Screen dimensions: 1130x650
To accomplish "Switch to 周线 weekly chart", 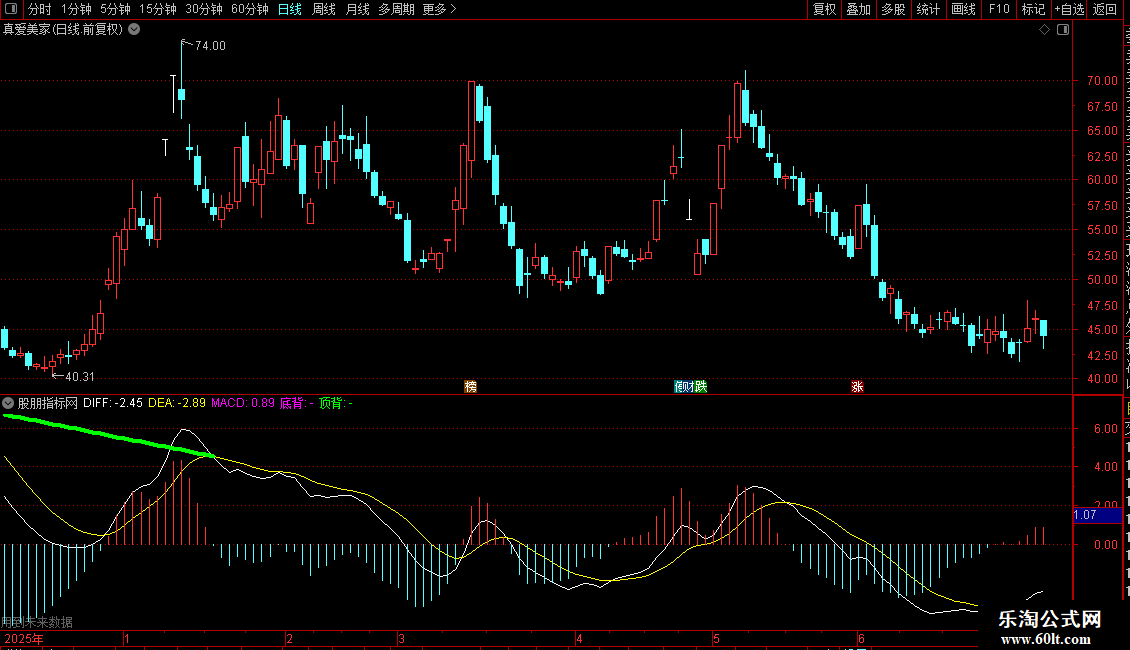I will click(x=324, y=9).
